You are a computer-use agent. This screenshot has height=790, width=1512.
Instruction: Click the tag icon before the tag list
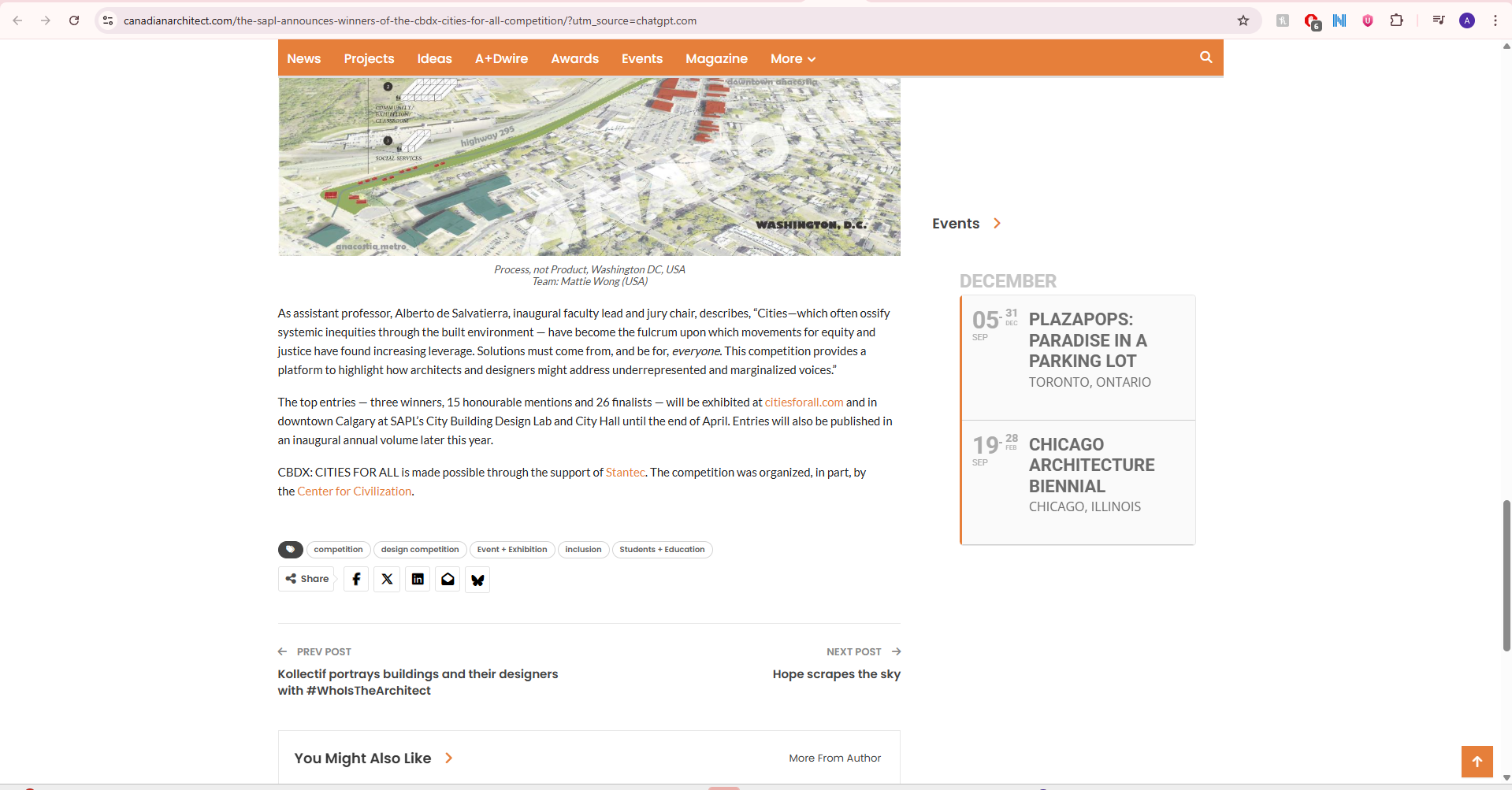[290, 549]
